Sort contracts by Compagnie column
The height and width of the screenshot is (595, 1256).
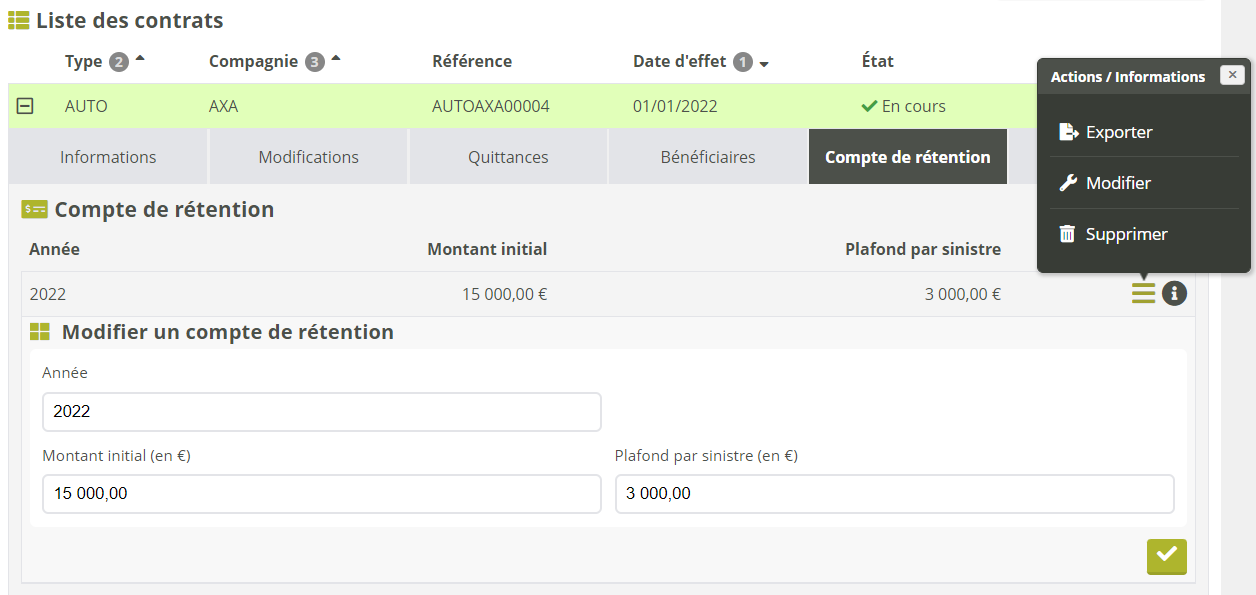click(253, 61)
